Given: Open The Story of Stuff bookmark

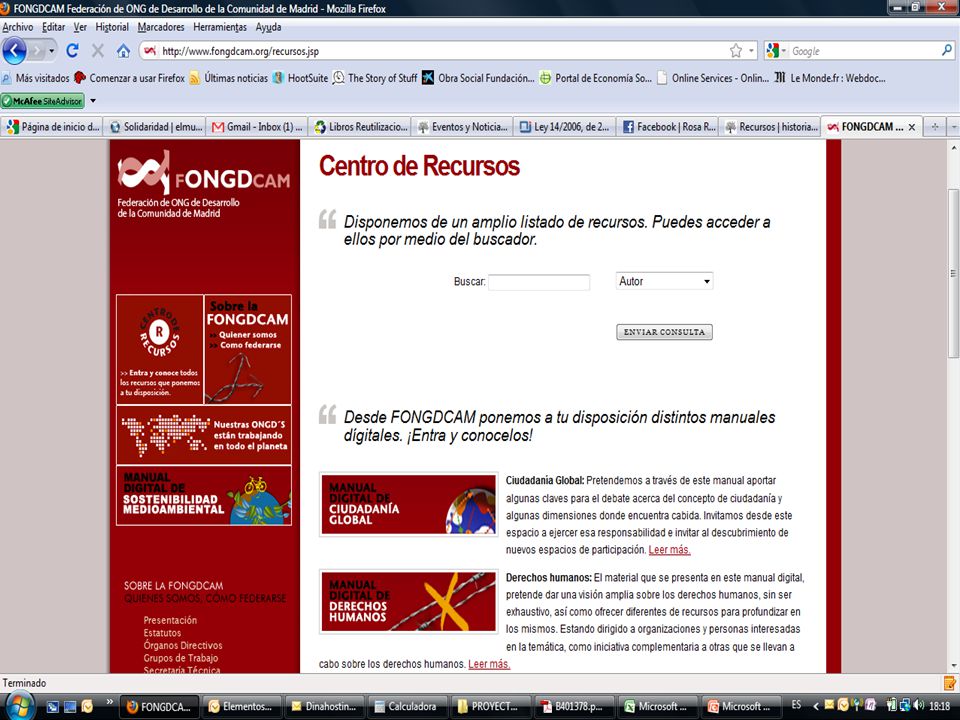Looking at the screenshot, I should coord(375,78).
